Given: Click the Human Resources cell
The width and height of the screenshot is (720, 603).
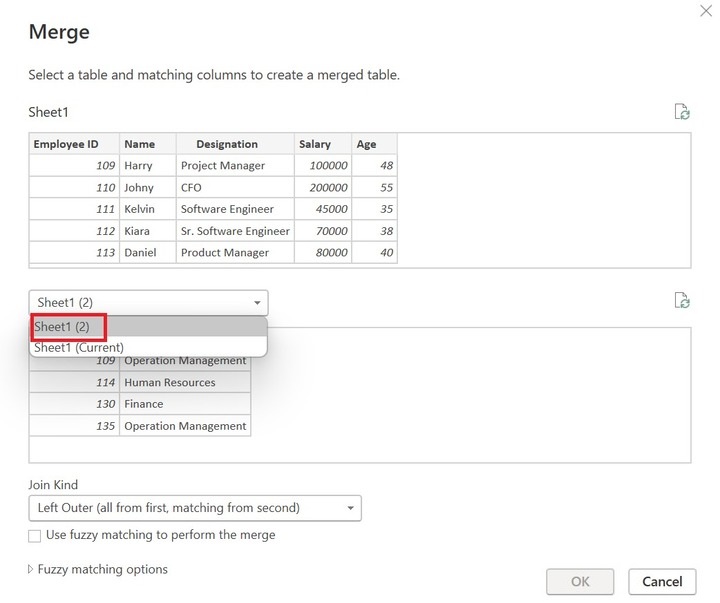Looking at the screenshot, I should click(184, 382).
